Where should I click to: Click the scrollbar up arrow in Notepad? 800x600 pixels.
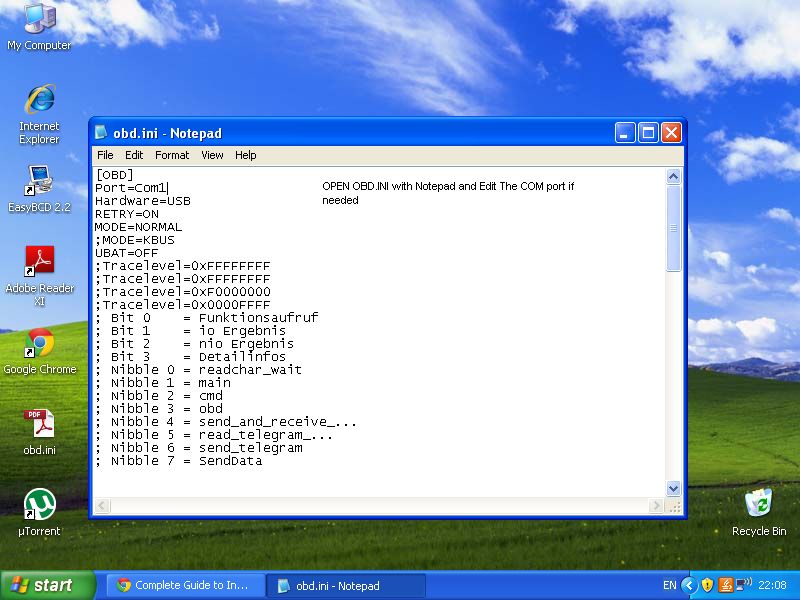point(673,176)
